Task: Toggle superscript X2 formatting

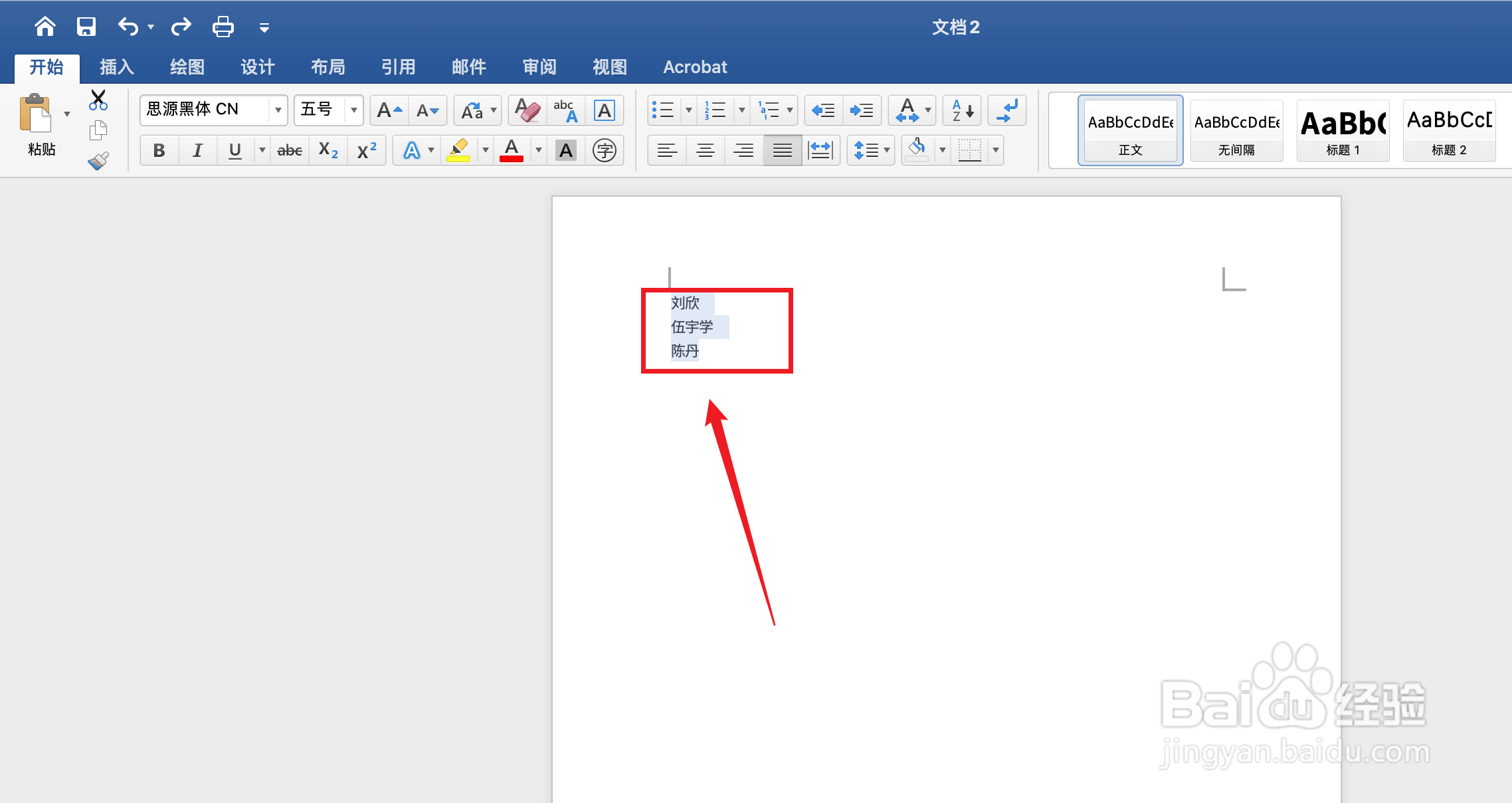Action: click(x=367, y=150)
